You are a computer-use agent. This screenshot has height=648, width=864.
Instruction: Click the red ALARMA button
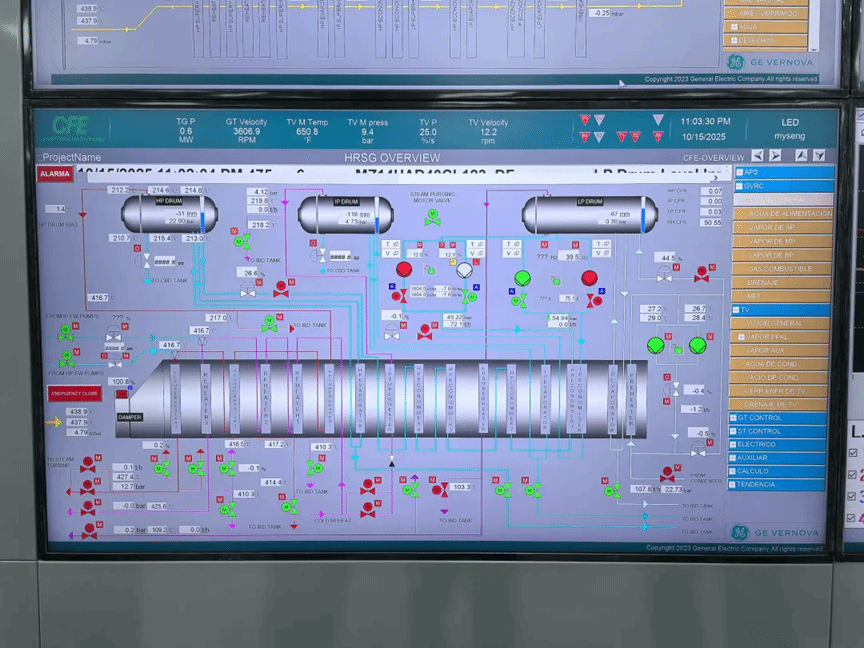point(55,173)
